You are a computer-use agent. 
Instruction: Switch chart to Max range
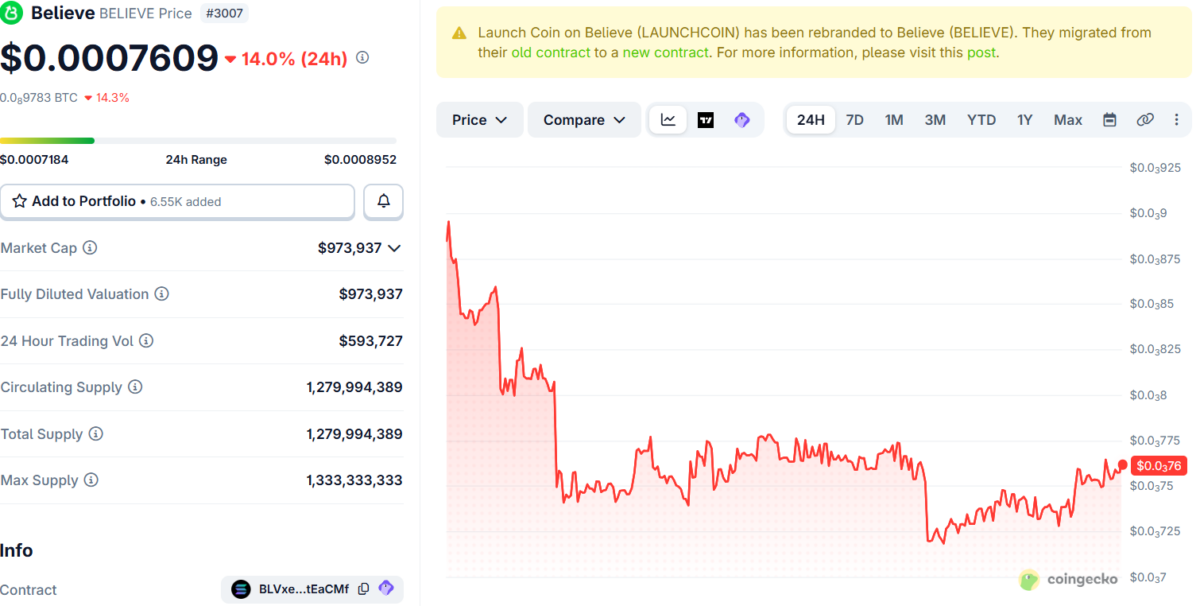tap(1067, 120)
